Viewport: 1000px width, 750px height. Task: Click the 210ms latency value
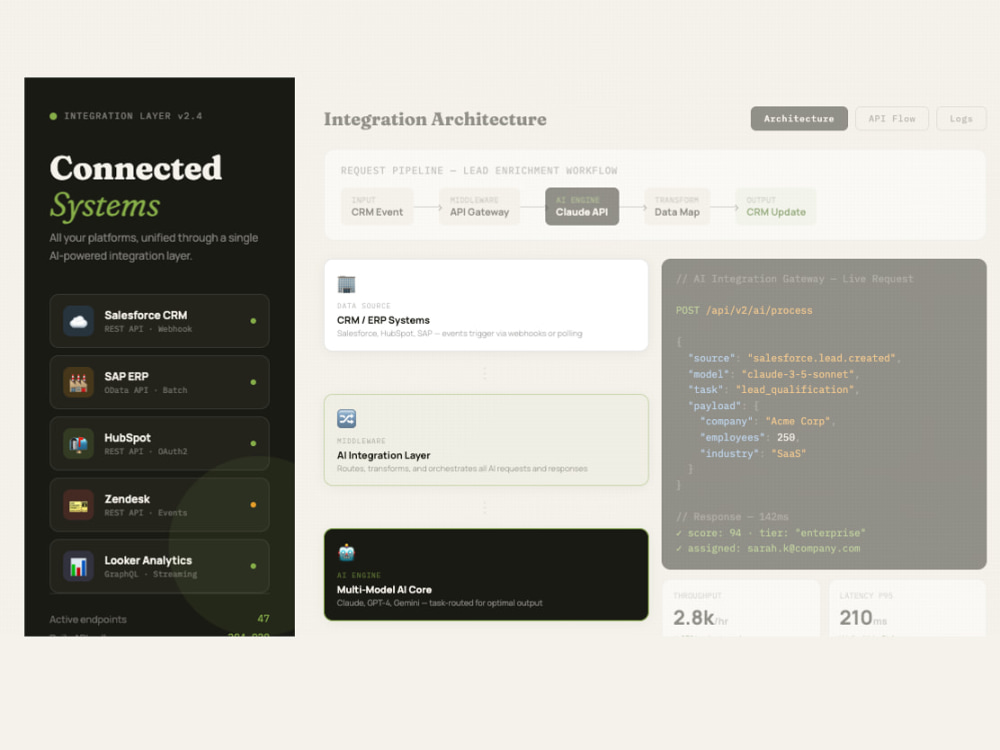coord(863,617)
